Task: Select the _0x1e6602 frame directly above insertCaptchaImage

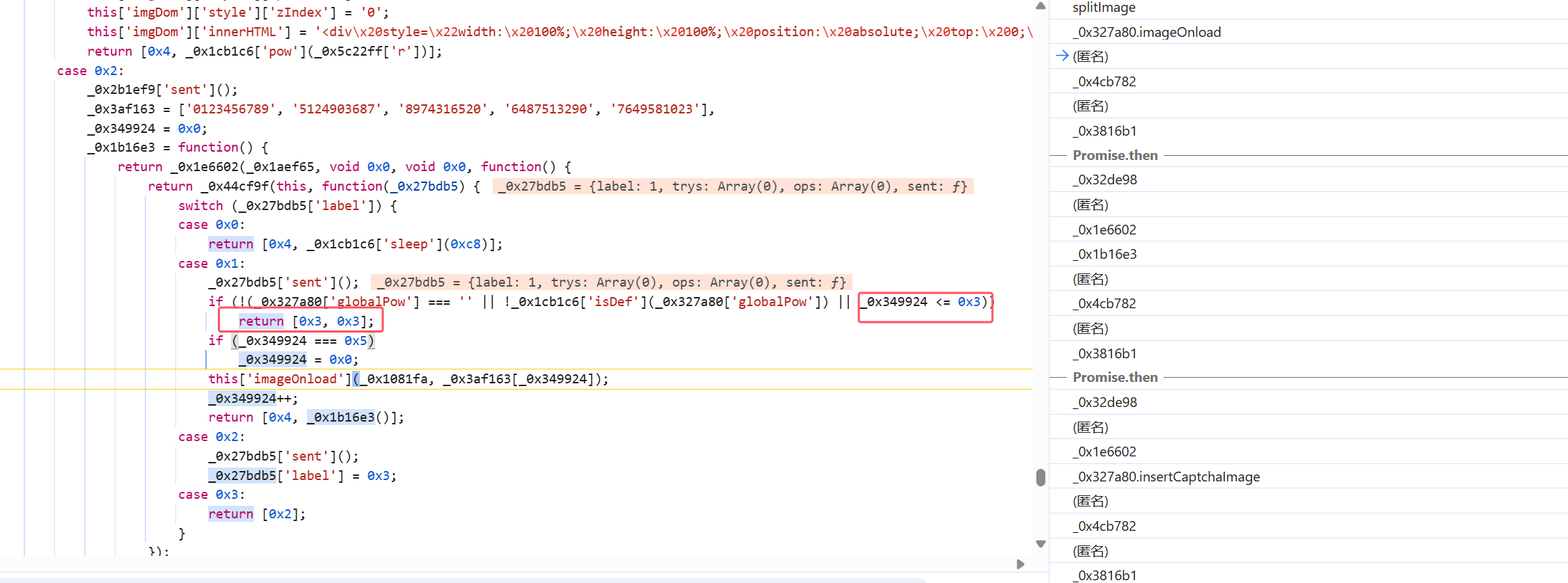Action: (1104, 452)
